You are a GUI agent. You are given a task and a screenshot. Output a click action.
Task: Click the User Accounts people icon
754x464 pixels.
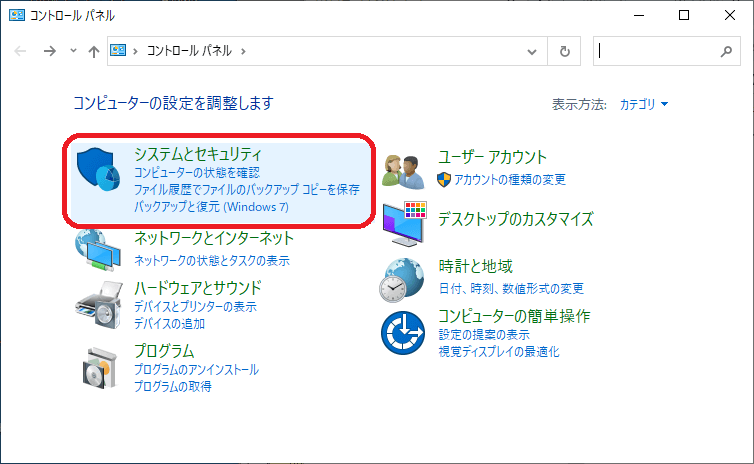(405, 170)
